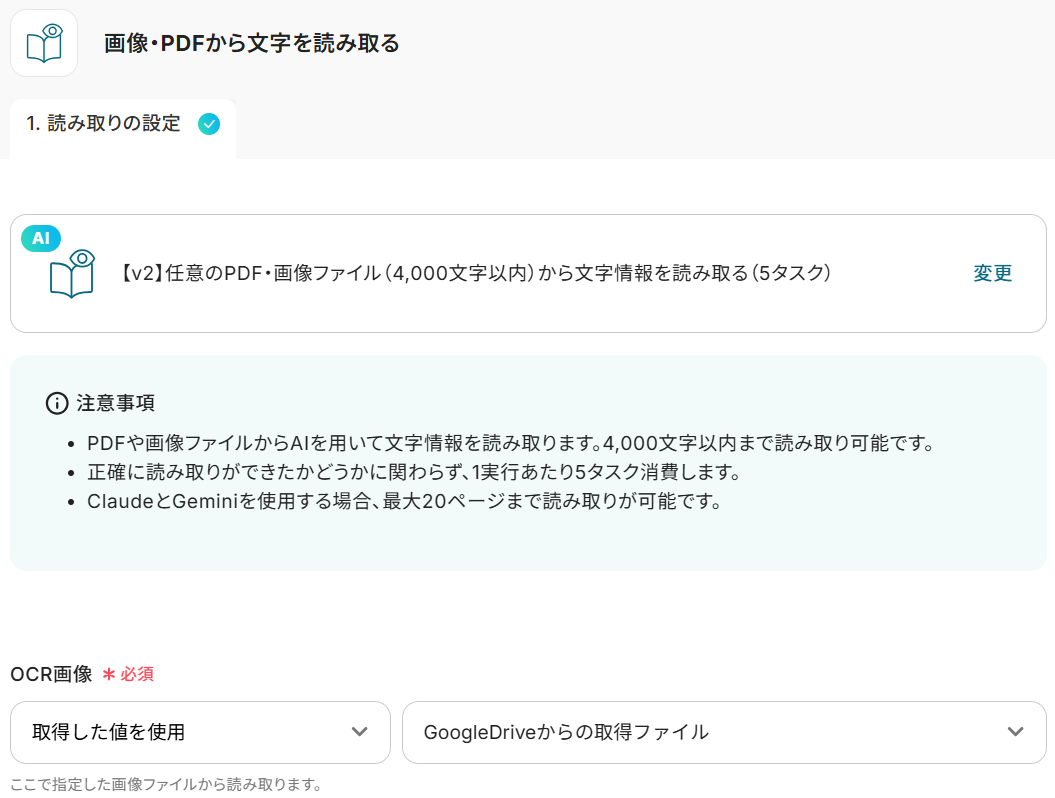Image resolution: width=1055 pixels, height=798 pixels.
Task: Select the 【v2】任意のPDF・画像ファイル action text
Action: pos(475,273)
